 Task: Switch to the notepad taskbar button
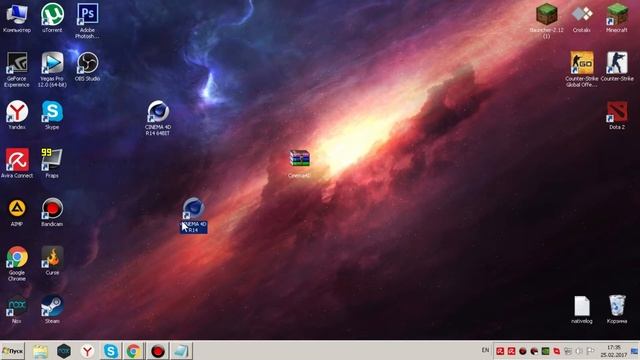click(x=181, y=351)
